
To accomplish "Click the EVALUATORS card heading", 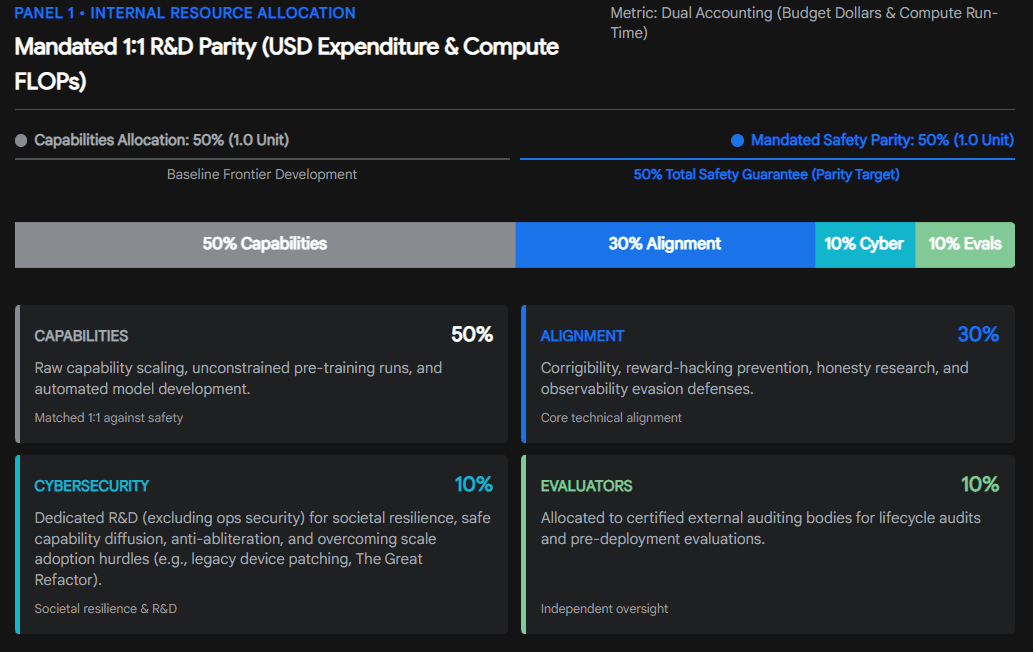I will tap(586, 486).
